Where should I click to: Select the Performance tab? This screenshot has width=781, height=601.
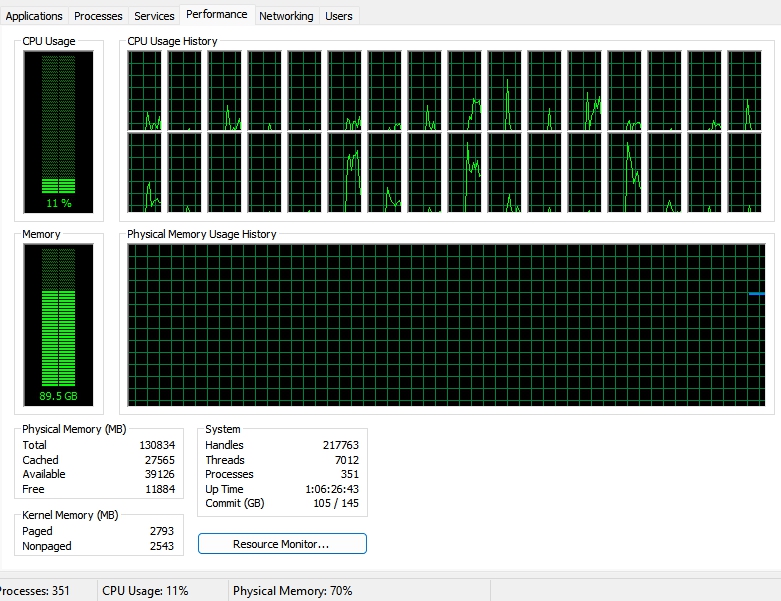(x=217, y=14)
